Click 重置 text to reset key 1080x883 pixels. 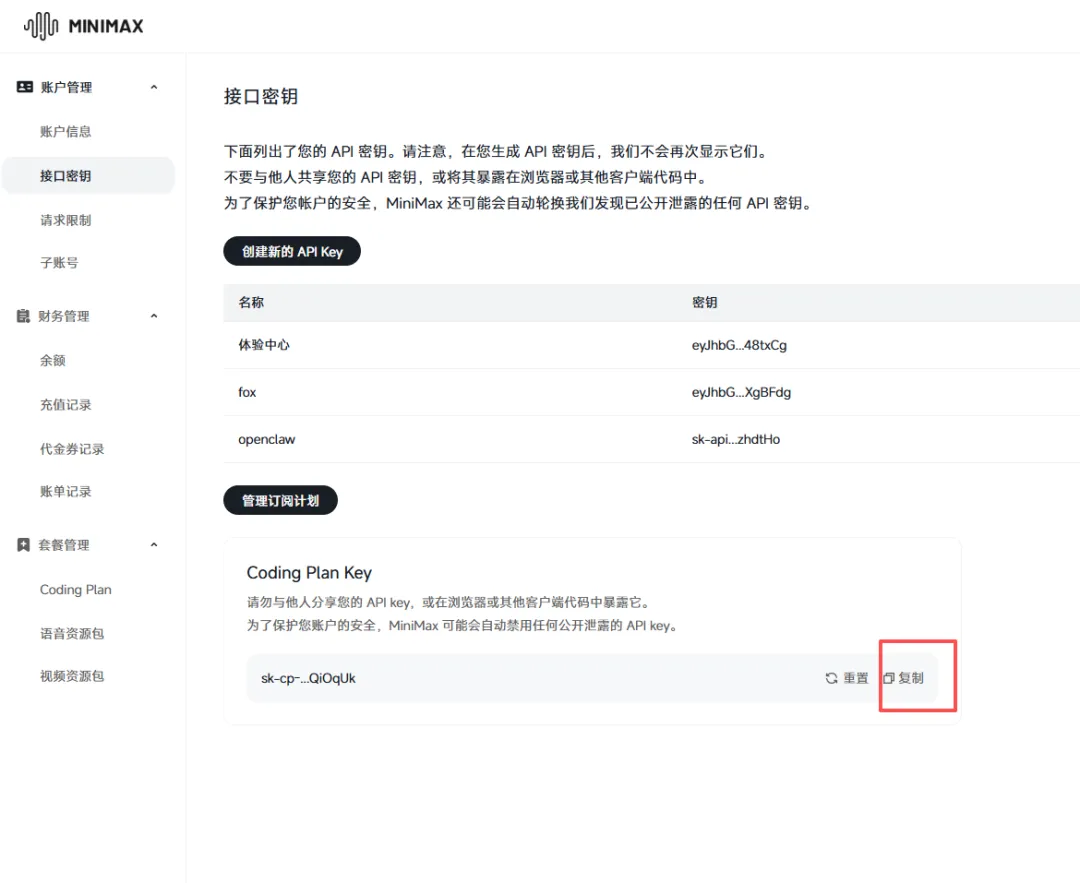(x=856, y=678)
